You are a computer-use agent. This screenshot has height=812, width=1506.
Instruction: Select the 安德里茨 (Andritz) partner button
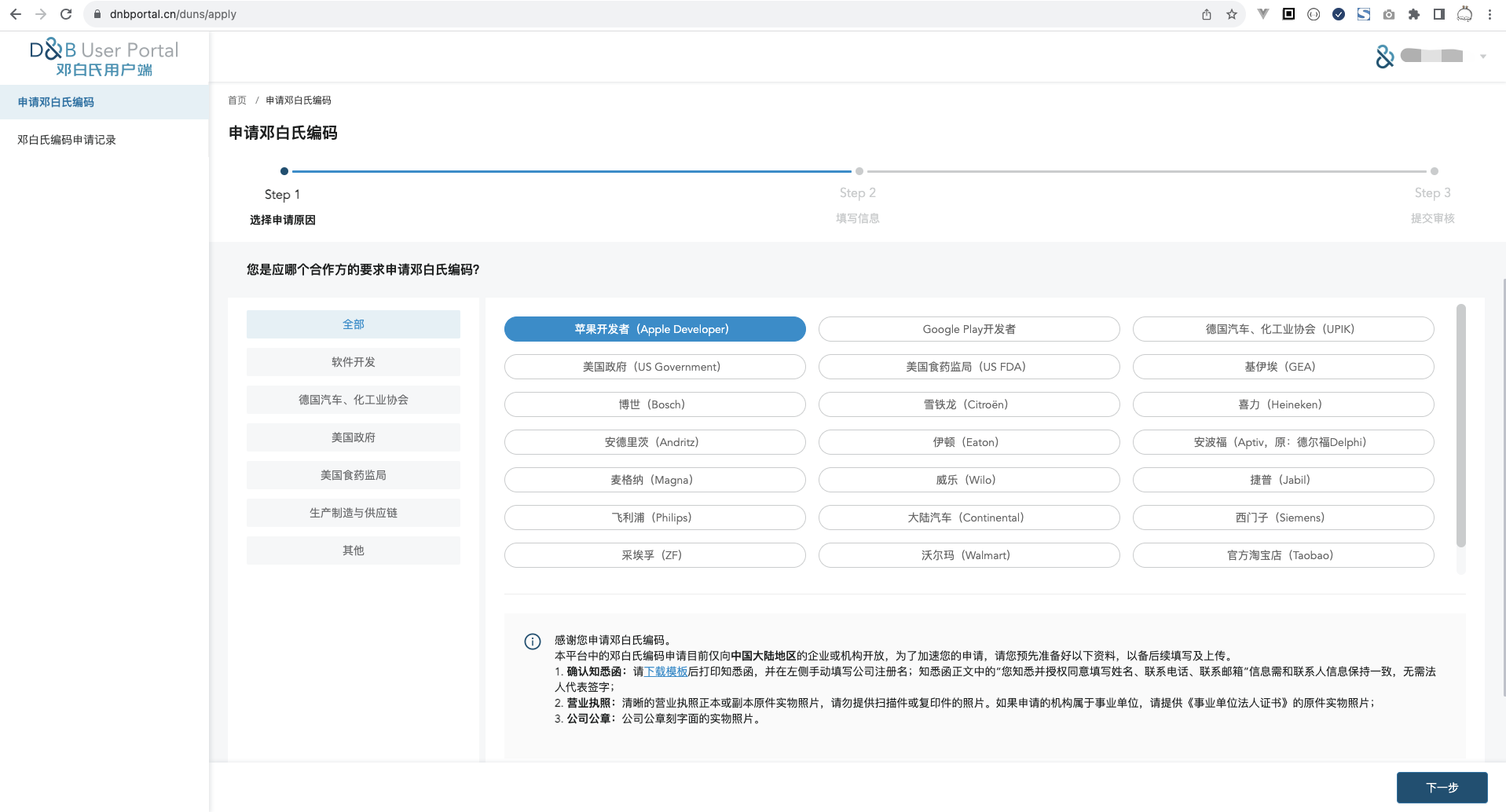point(655,442)
